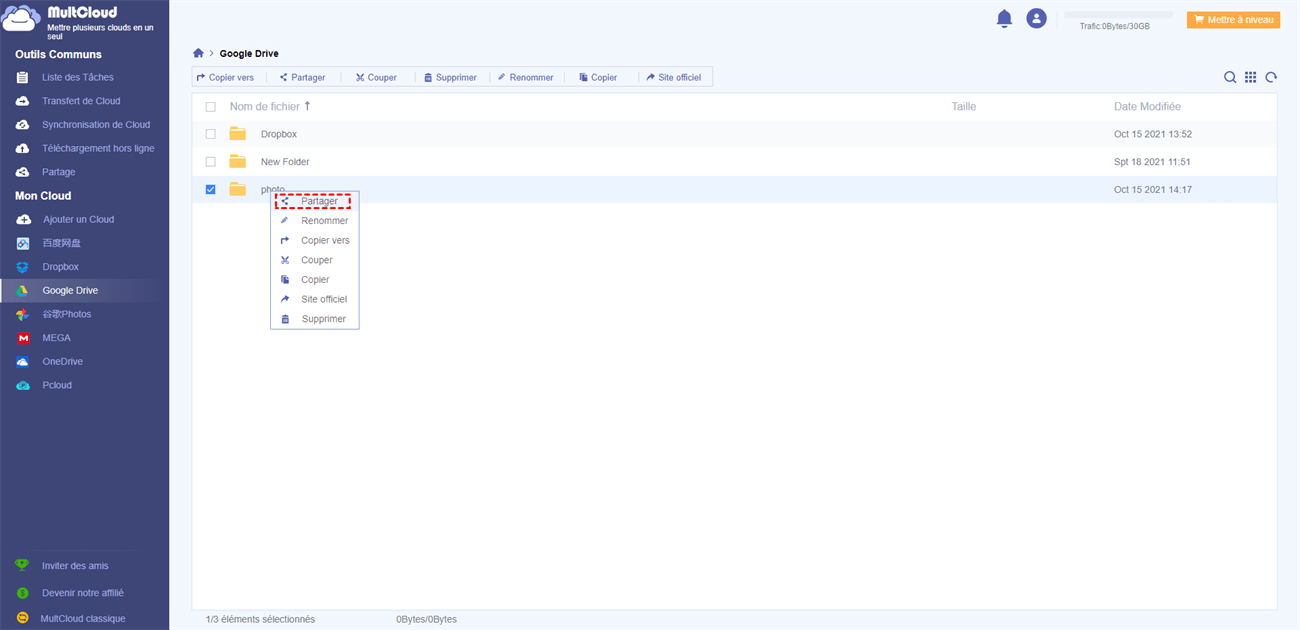Choose Copier in context menu
This screenshot has height=630, width=1300.
coord(314,280)
